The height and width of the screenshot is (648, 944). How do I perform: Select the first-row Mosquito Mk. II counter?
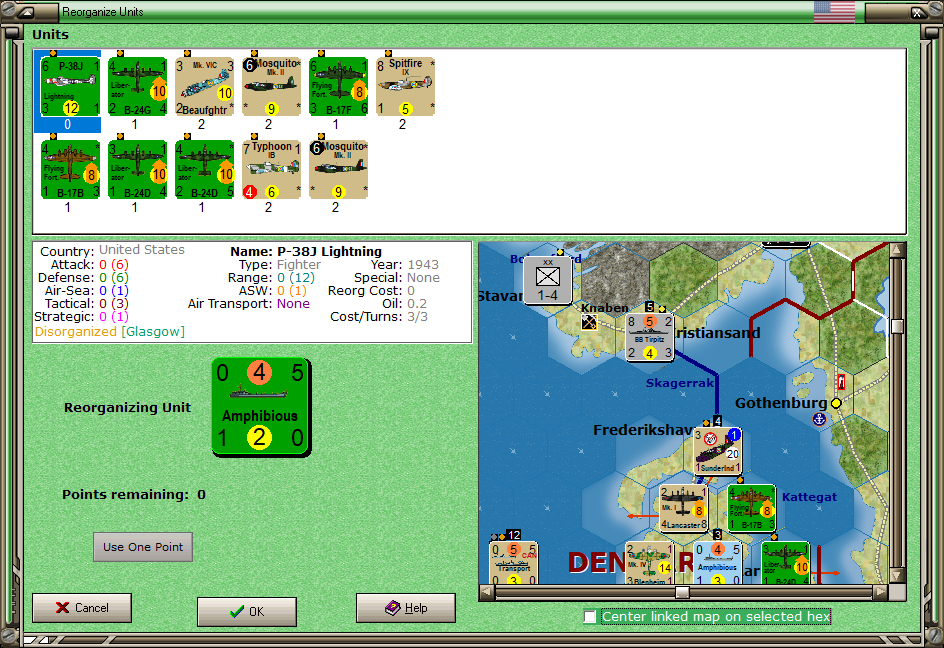click(272, 86)
